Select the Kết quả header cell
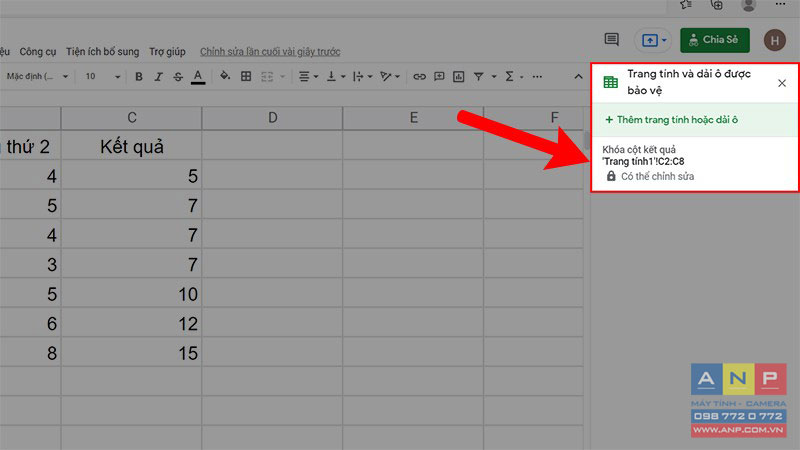This screenshot has height=450, width=800. click(x=132, y=146)
